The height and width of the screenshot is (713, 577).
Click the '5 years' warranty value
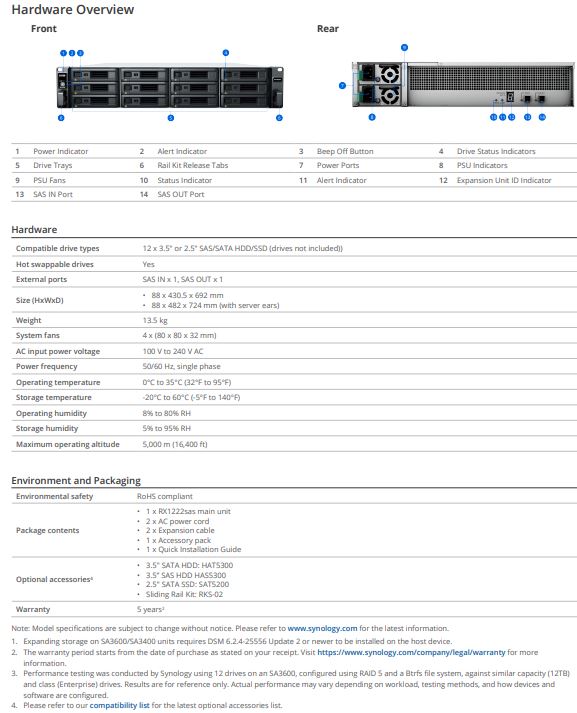[x=151, y=609]
